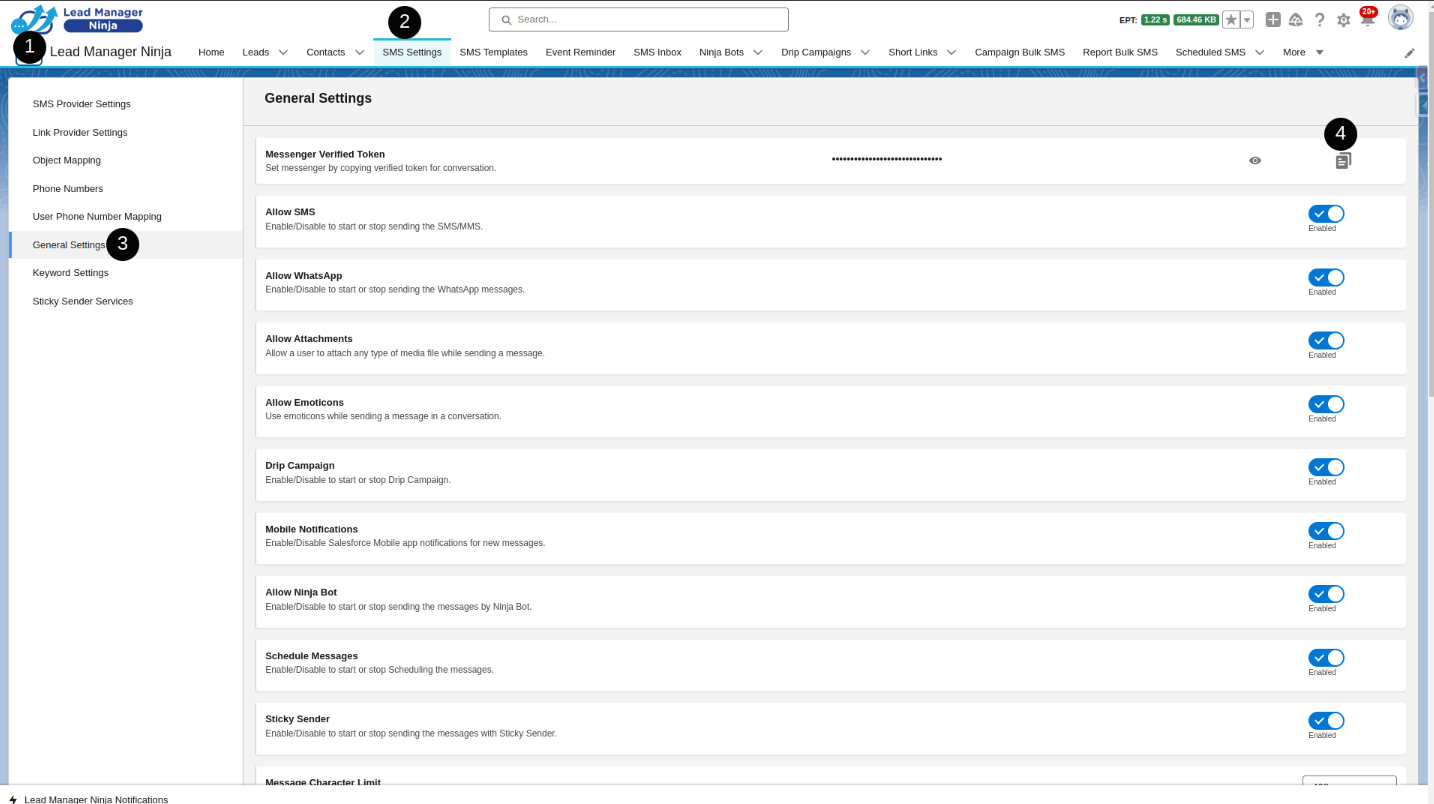Turn off Allow Attachments toggle
The width and height of the screenshot is (1434, 804).
coord(1326,340)
